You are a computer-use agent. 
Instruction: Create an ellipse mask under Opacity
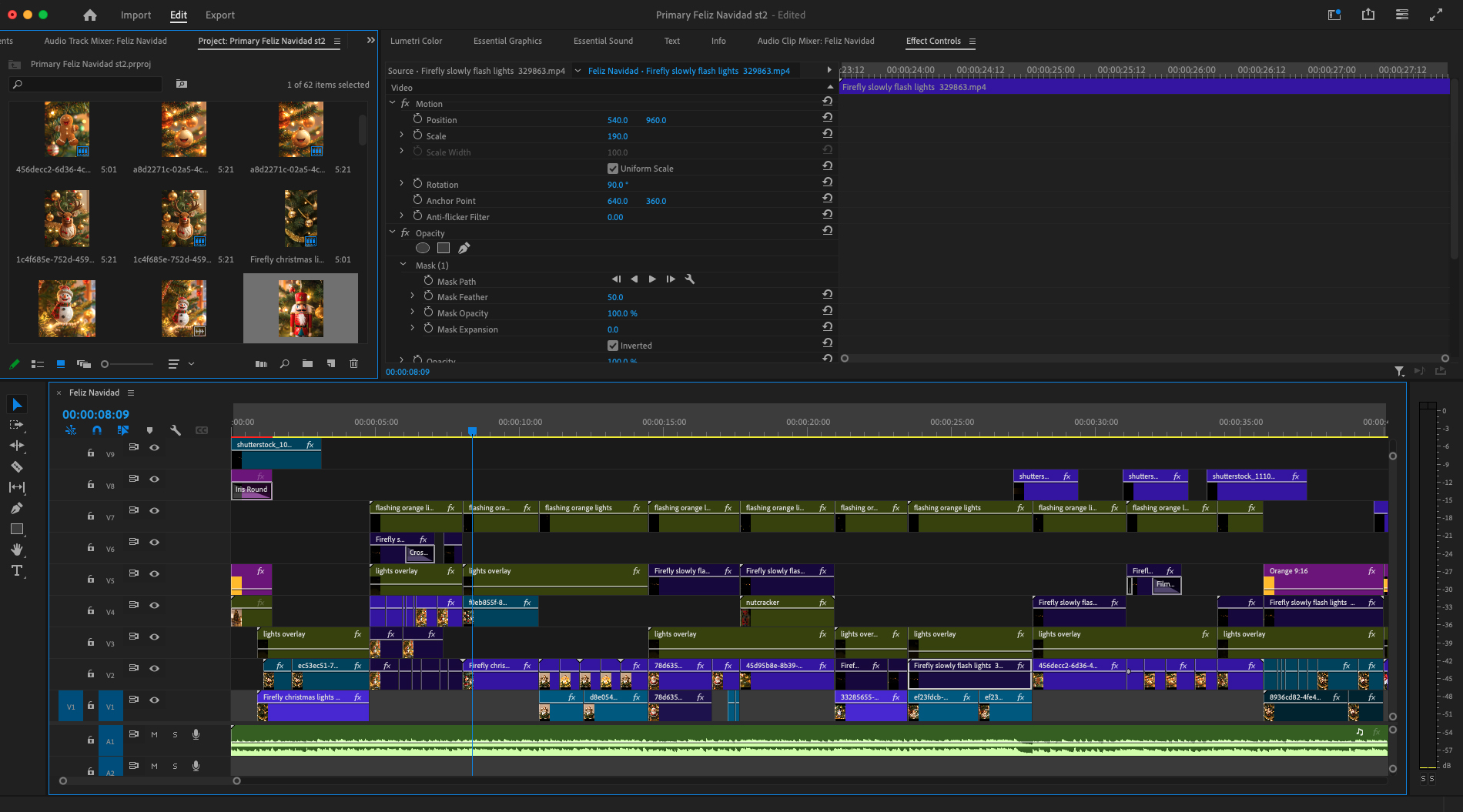tap(423, 248)
